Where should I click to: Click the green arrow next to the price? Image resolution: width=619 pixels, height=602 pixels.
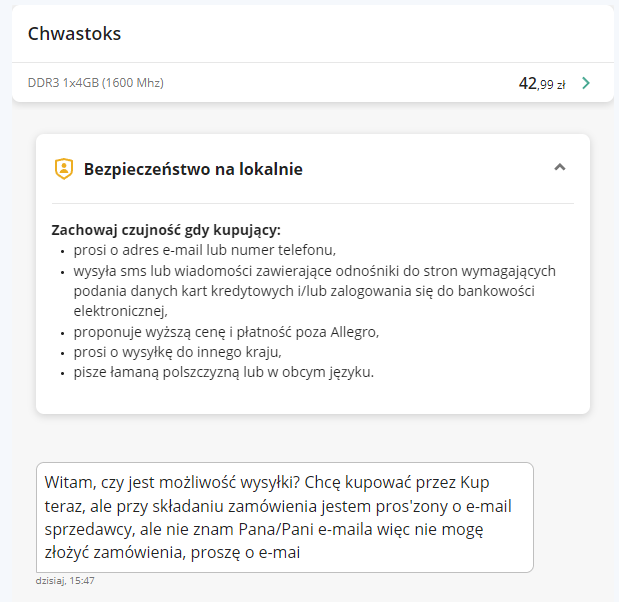pyautogui.click(x=586, y=83)
